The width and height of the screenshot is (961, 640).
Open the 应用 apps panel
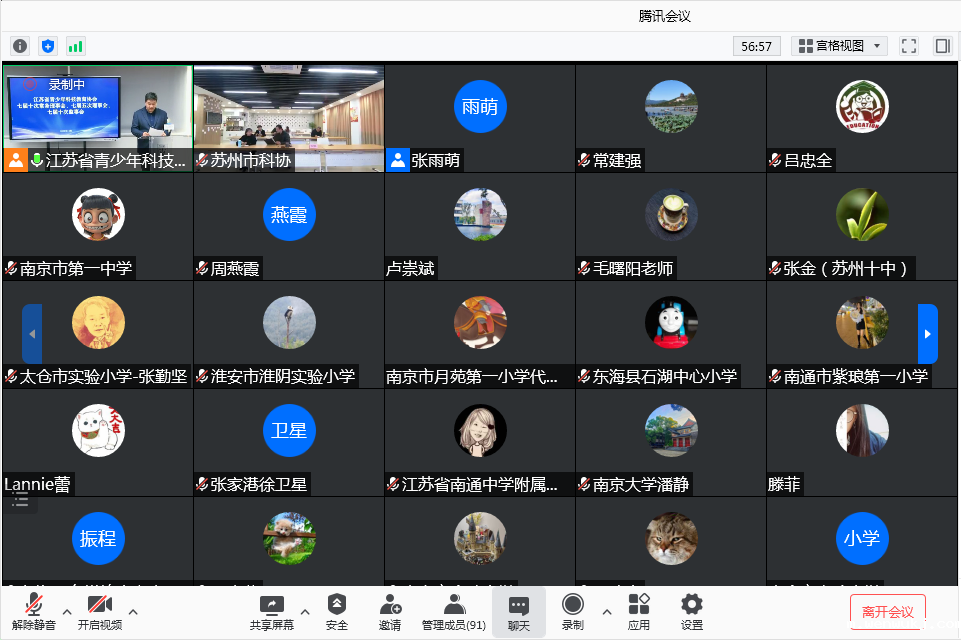(x=638, y=610)
